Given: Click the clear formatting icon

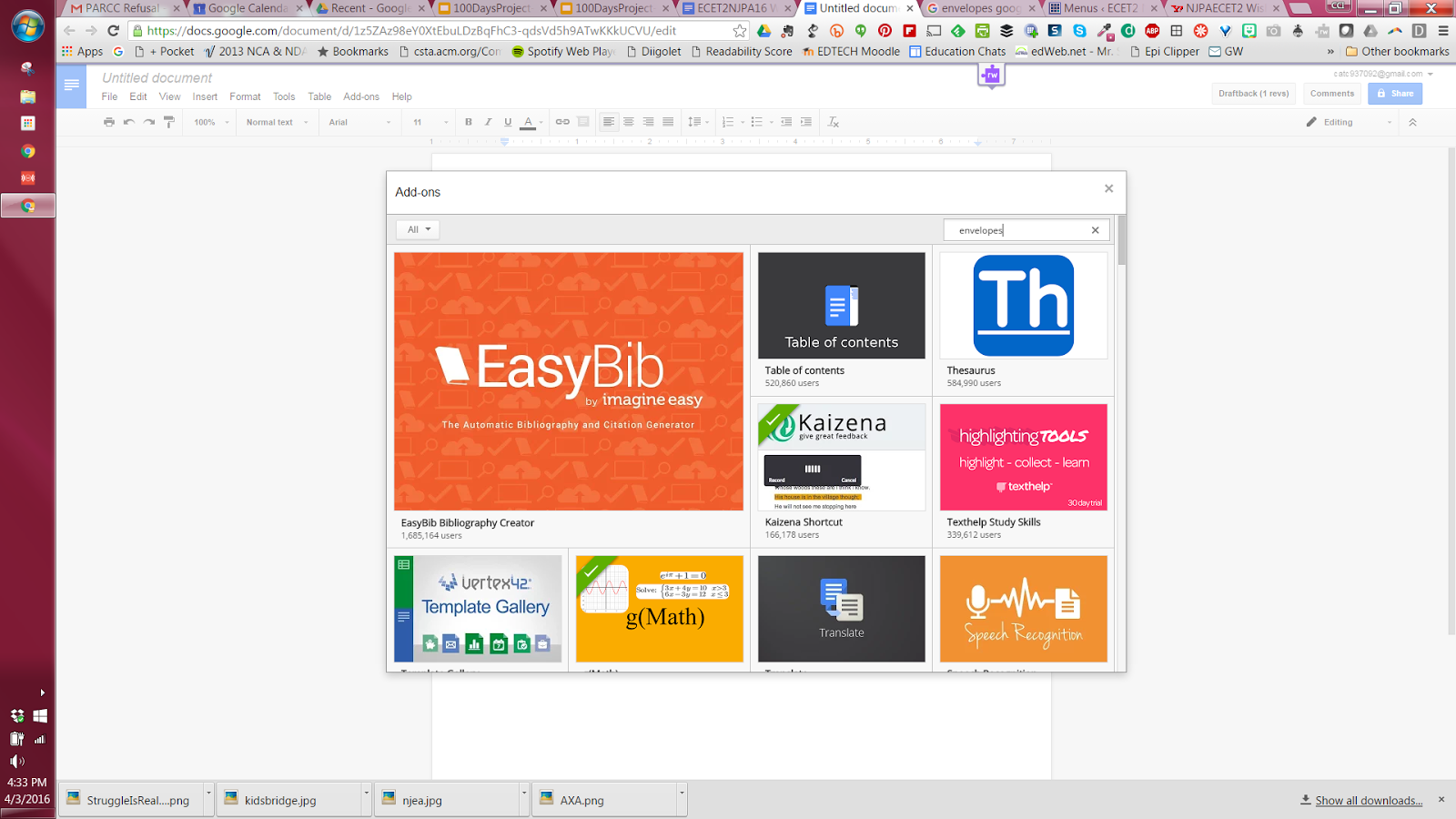Looking at the screenshot, I should tap(834, 122).
